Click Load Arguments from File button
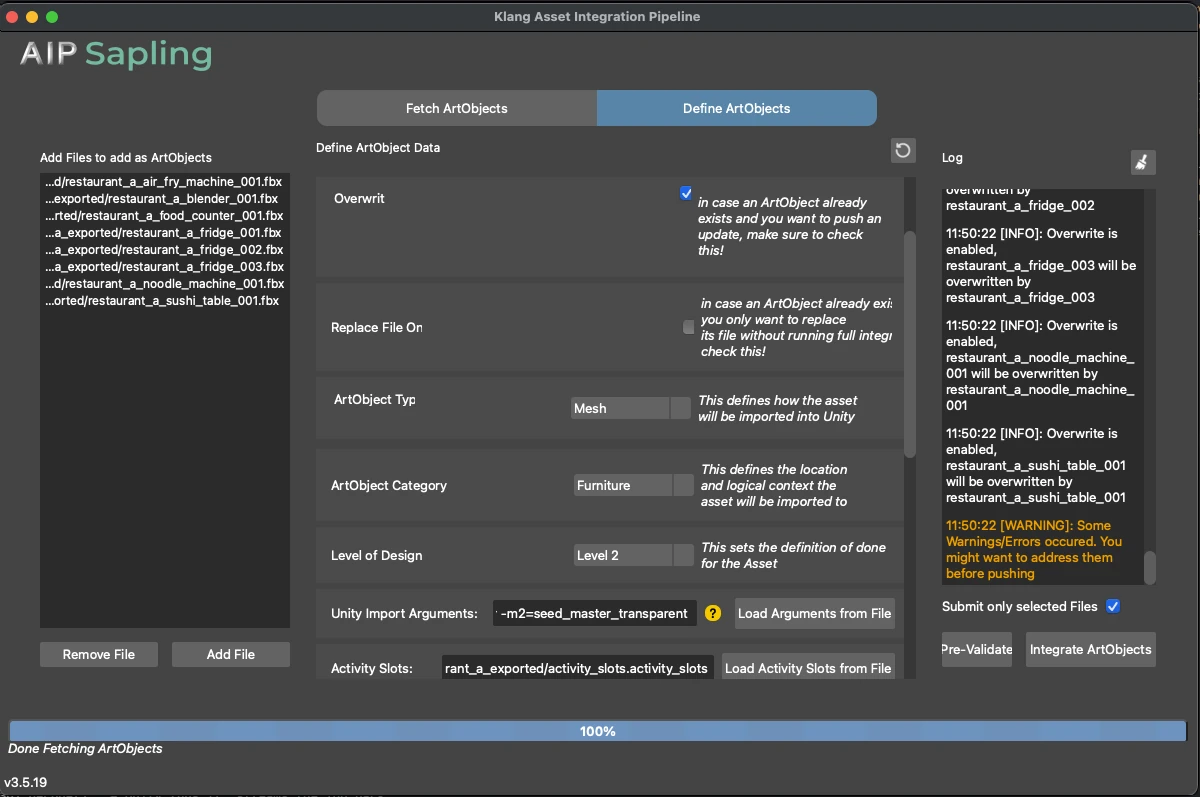The image size is (1200, 797). point(815,613)
